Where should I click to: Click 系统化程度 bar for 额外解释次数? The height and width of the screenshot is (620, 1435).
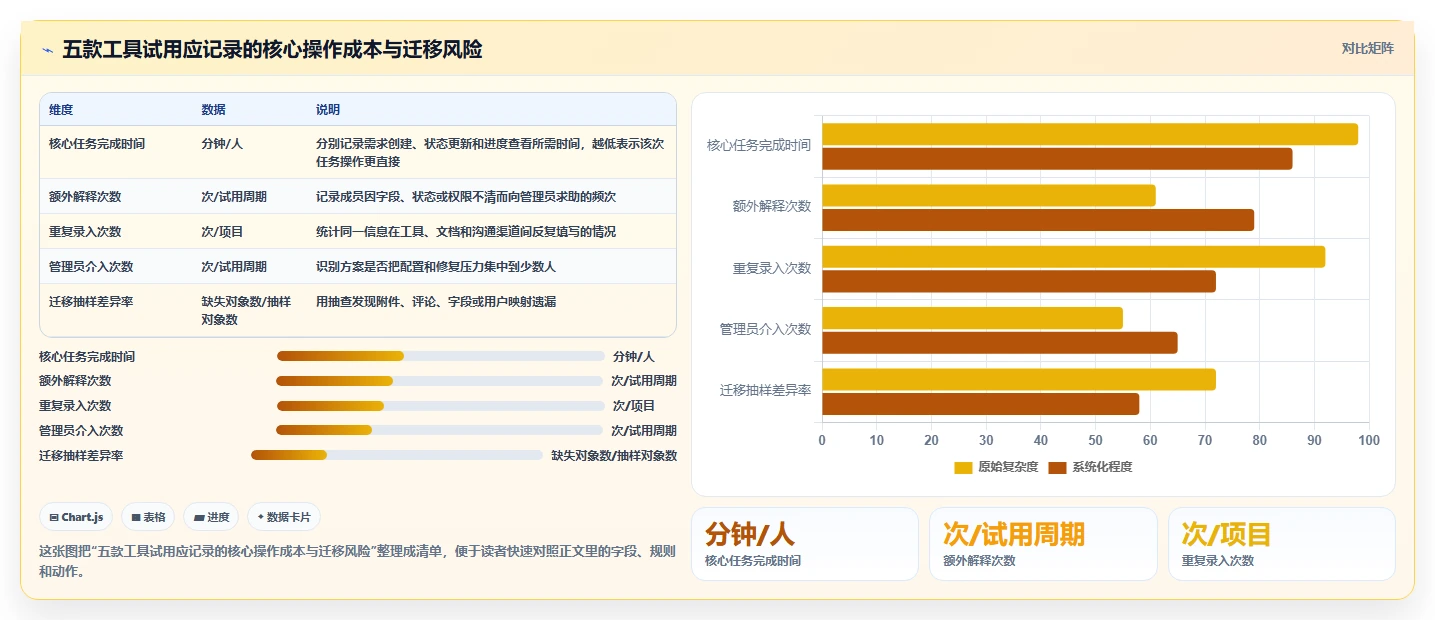pyautogui.click(x=1038, y=220)
